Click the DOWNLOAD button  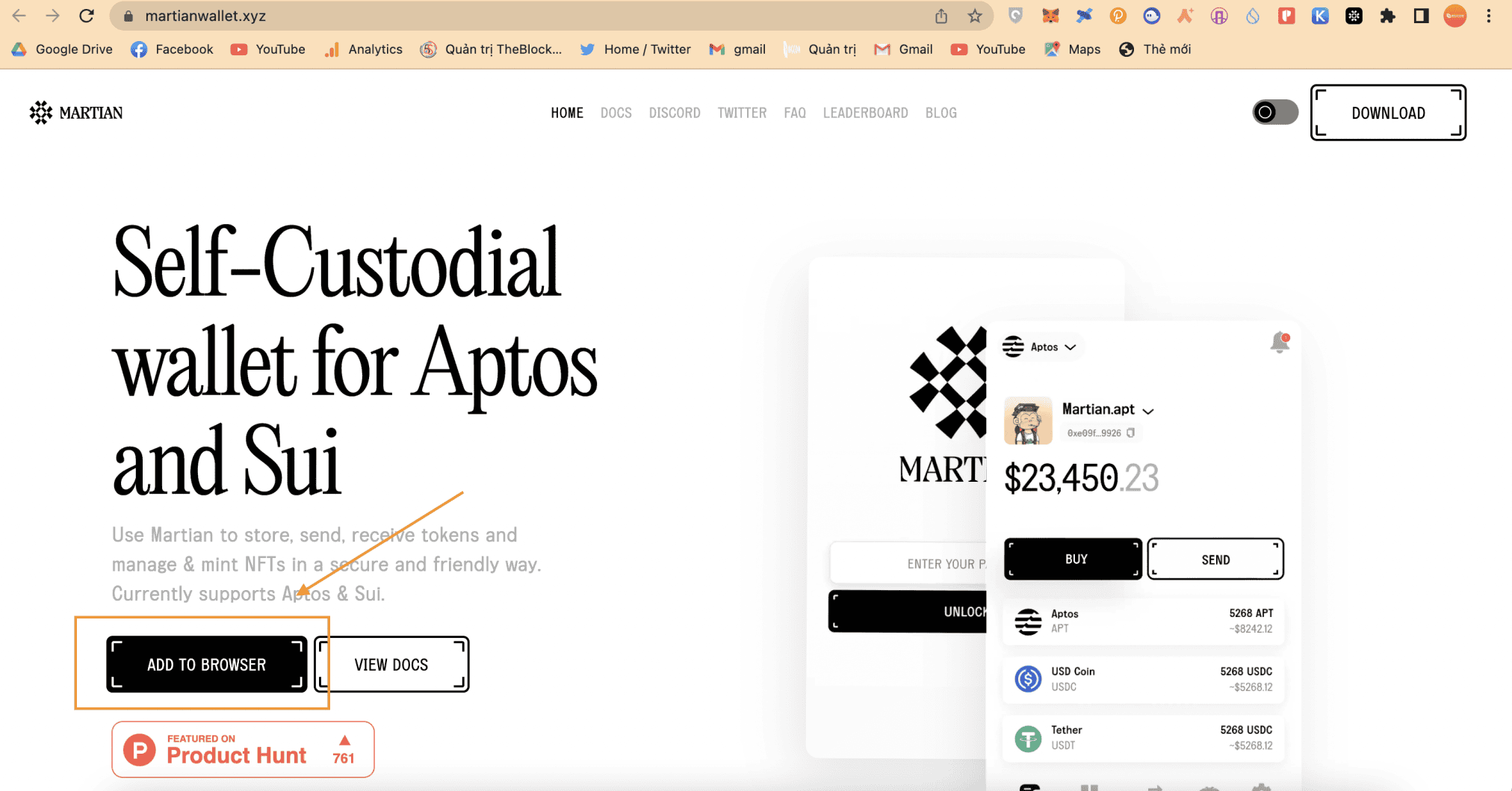(1388, 113)
